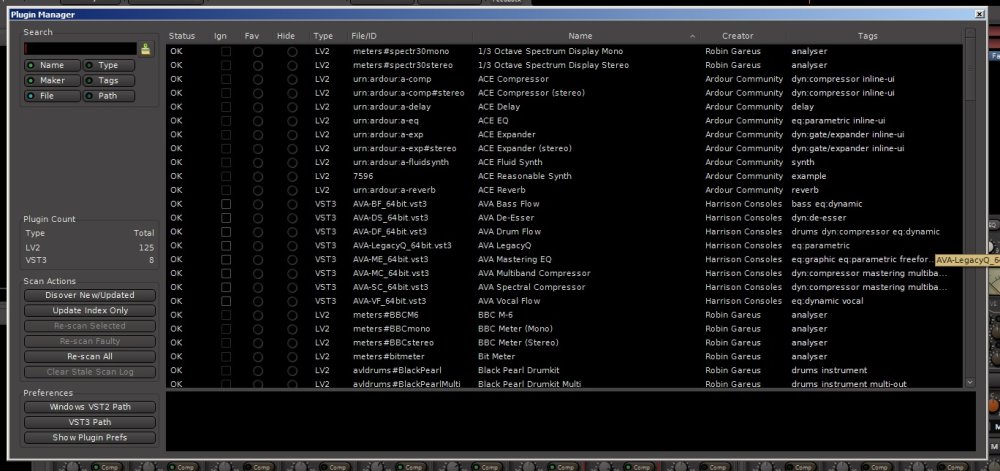
Task: Toggle the Tags search filter
Action: coord(108,80)
